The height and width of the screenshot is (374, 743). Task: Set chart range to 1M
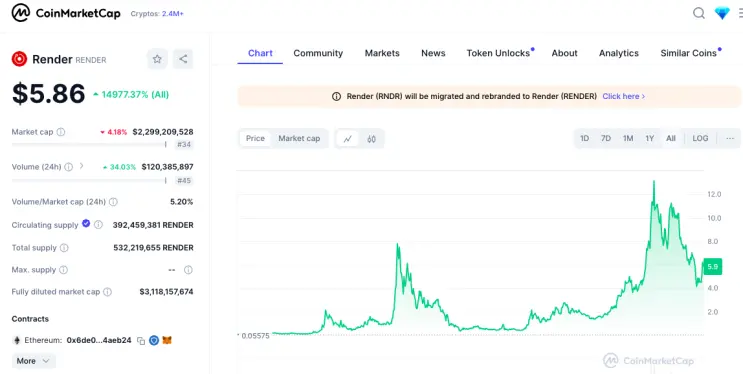pyautogui.click(x=628, y=138)
